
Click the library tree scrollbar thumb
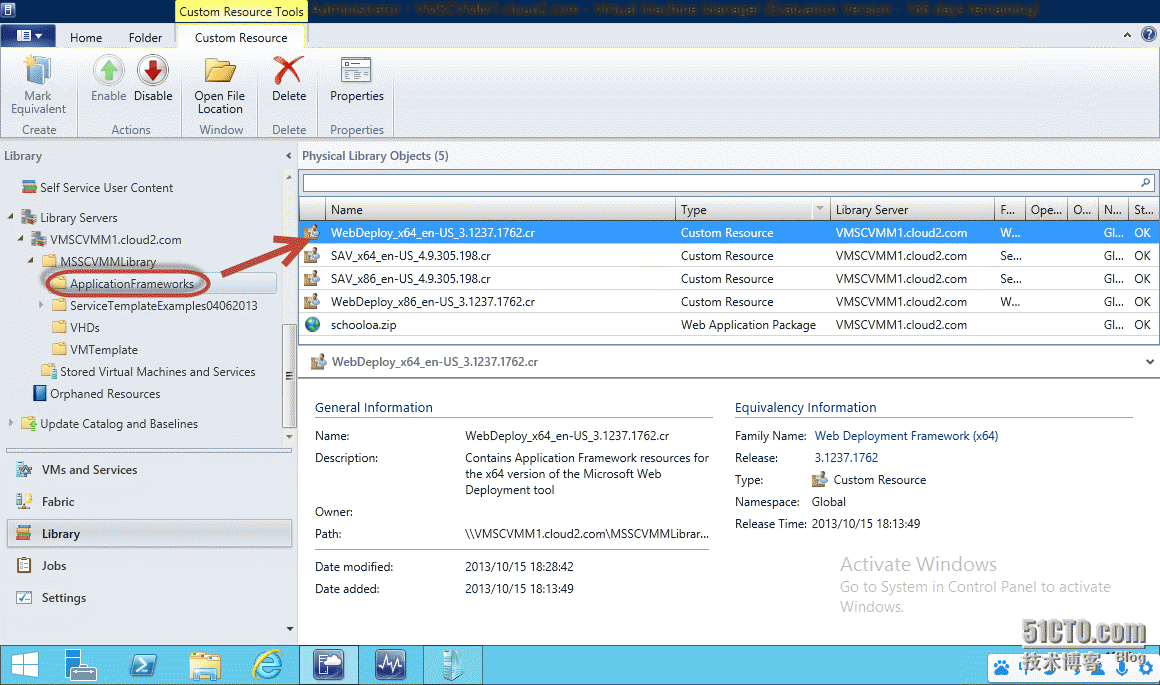tap(289, 376)
